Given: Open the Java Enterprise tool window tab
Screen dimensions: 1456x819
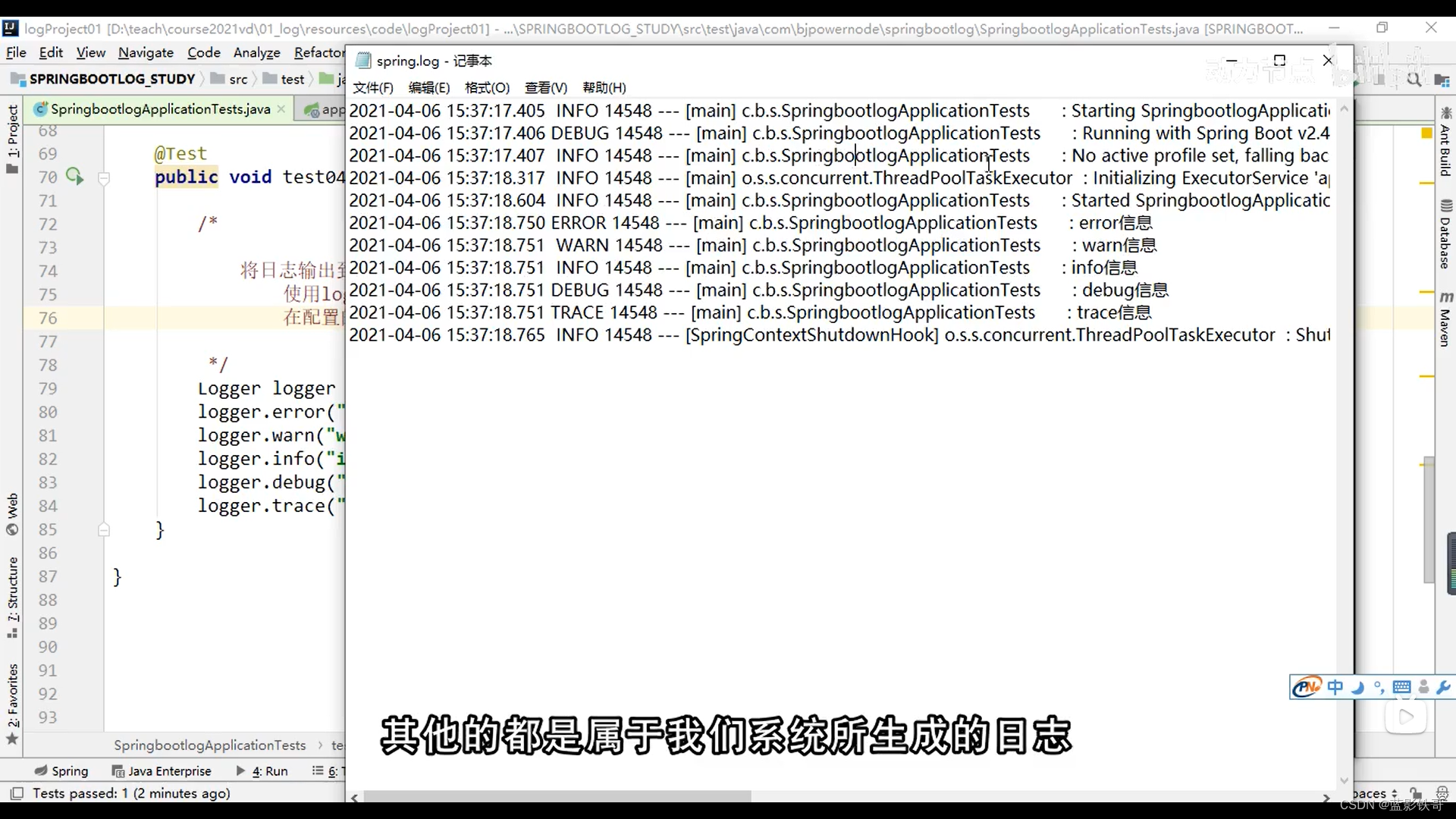Looking at the screenshot, I should pyautogui.click(x=162, y=771).
